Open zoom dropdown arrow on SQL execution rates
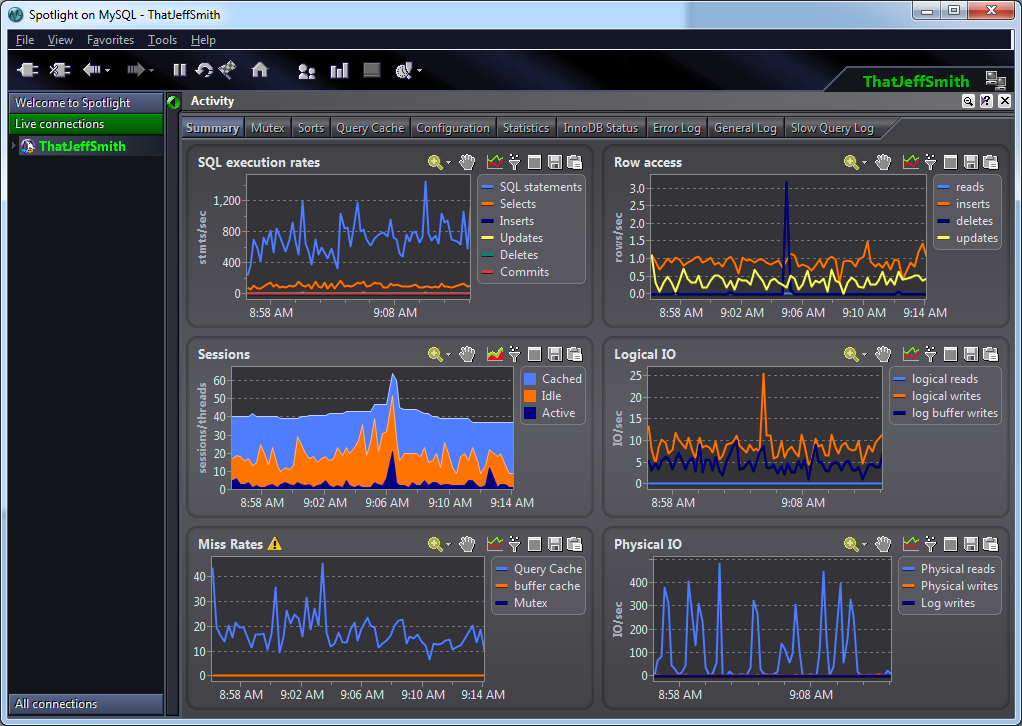The width and height of the screenshot is (1022, 726). point(448,163)
